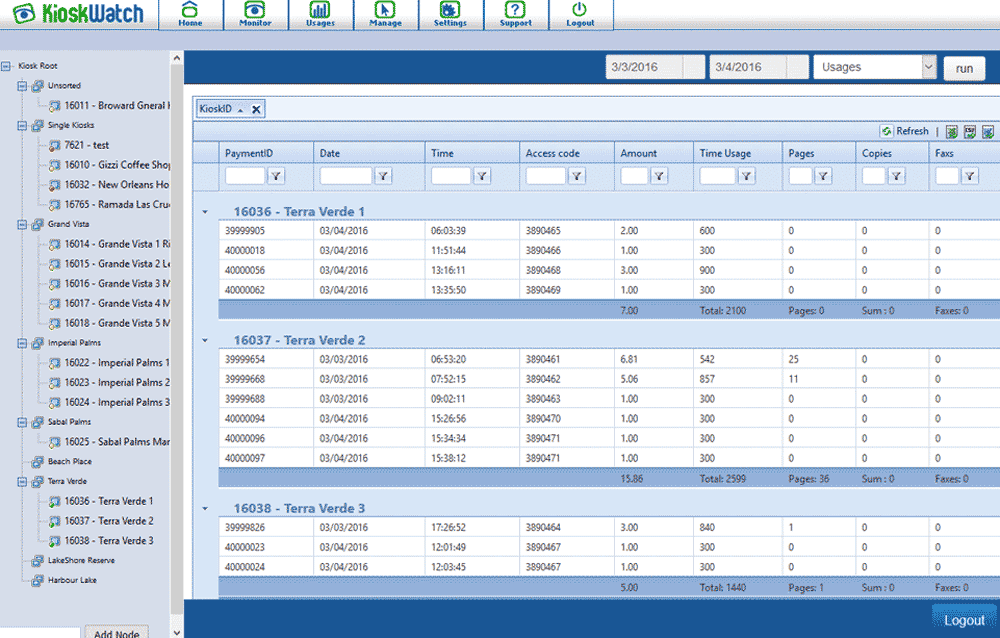Open the Monitor page from navigation

pyautogui.click(x=255, y=15)
